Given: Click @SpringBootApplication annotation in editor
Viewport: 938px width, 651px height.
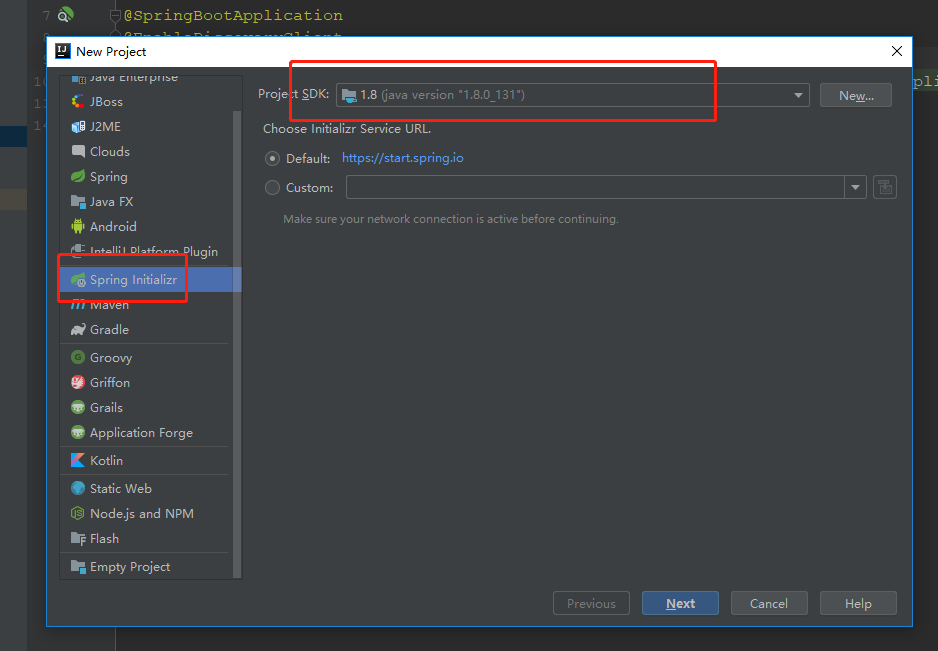Looking at the screenshot, I should point(233,16).
